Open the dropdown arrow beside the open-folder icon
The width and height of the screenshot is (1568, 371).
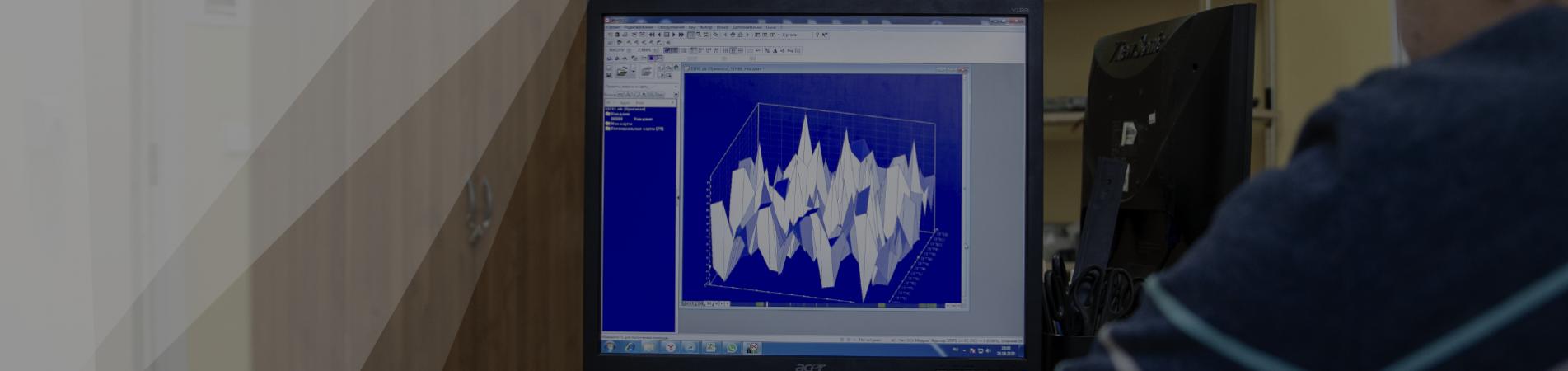pos(634,72)
